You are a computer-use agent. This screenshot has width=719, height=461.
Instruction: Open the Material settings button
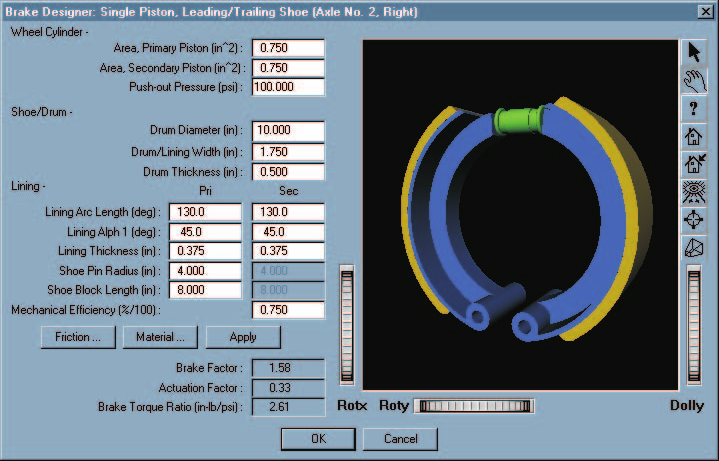pyautogui.click(x=160, y=337)
